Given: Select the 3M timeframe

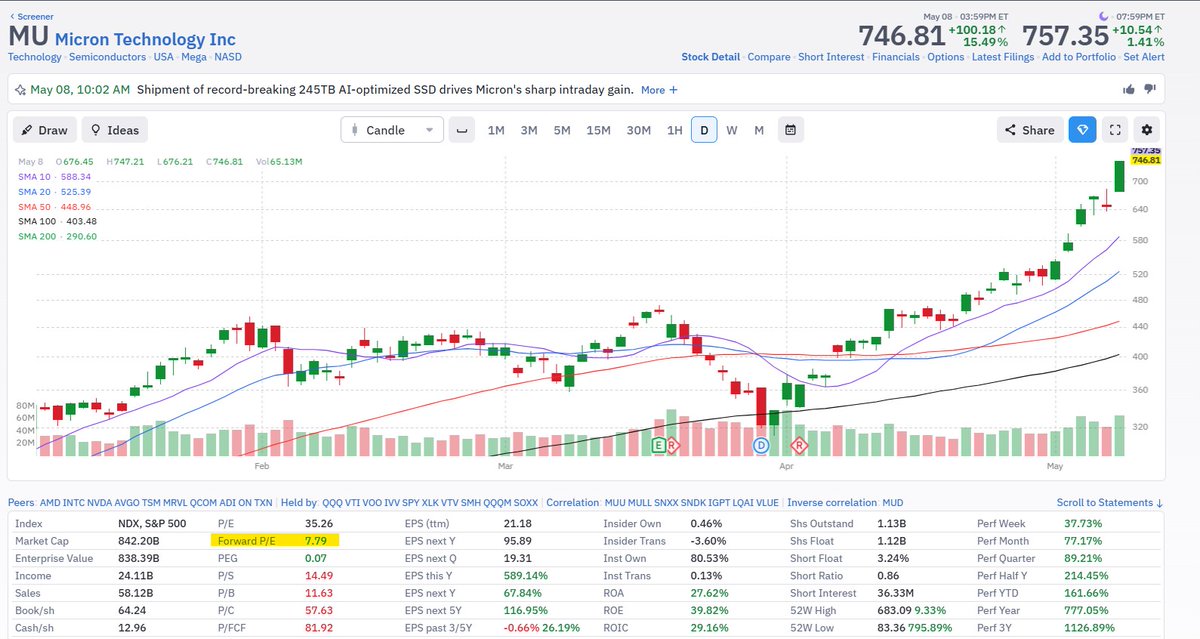Looking at the screenshot, I should pyautogui.click(x=529, y=130).
